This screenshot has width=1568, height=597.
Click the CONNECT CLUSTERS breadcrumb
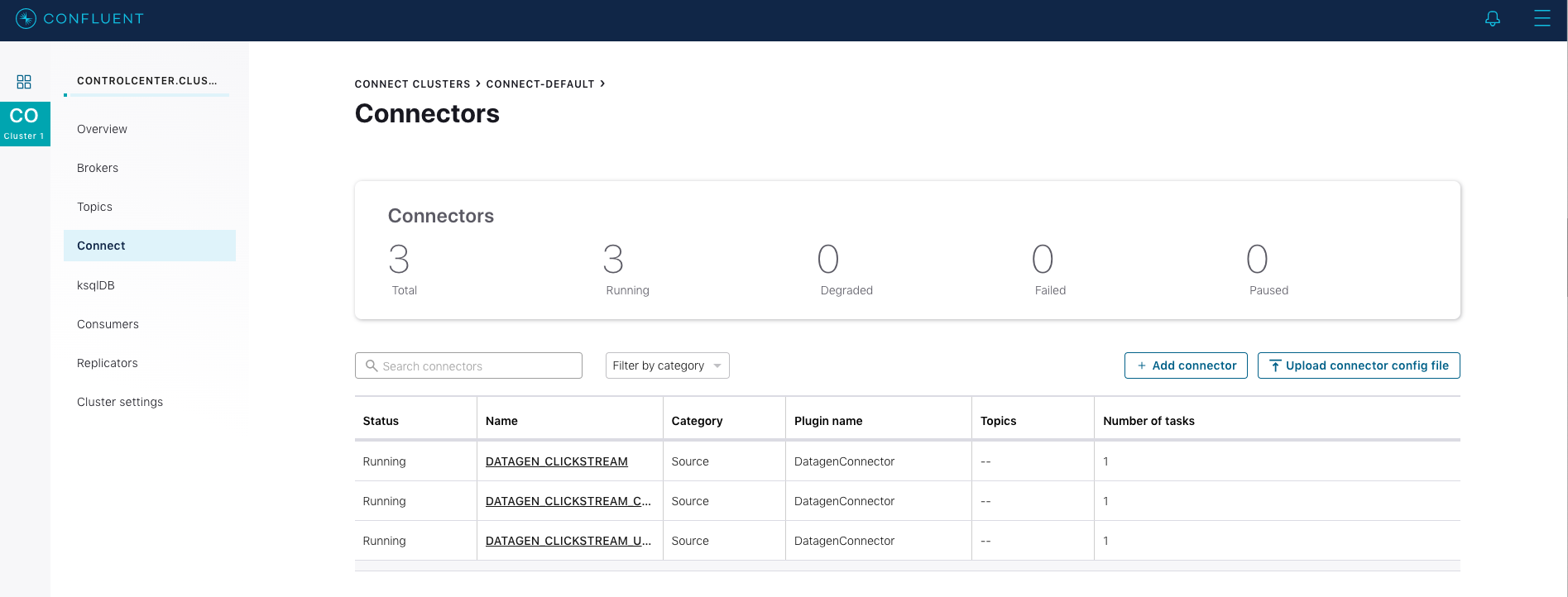point(412,84)
